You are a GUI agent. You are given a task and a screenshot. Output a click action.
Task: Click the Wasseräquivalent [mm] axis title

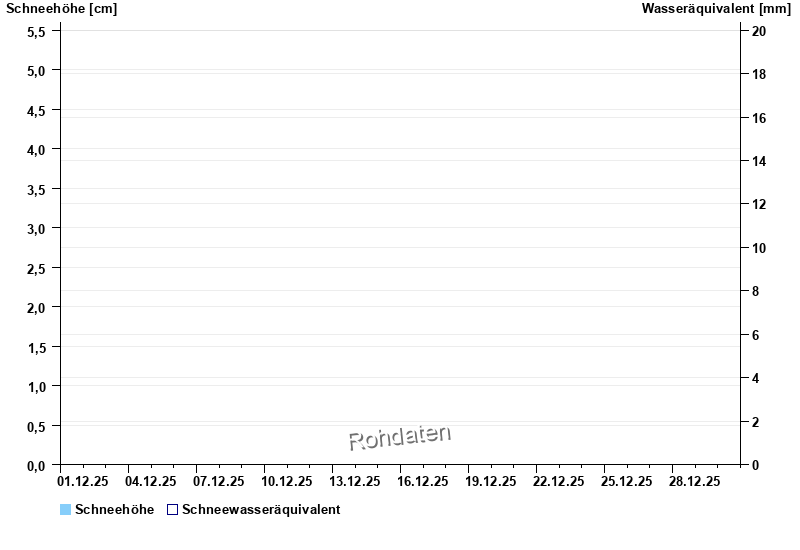click(716, 9)
